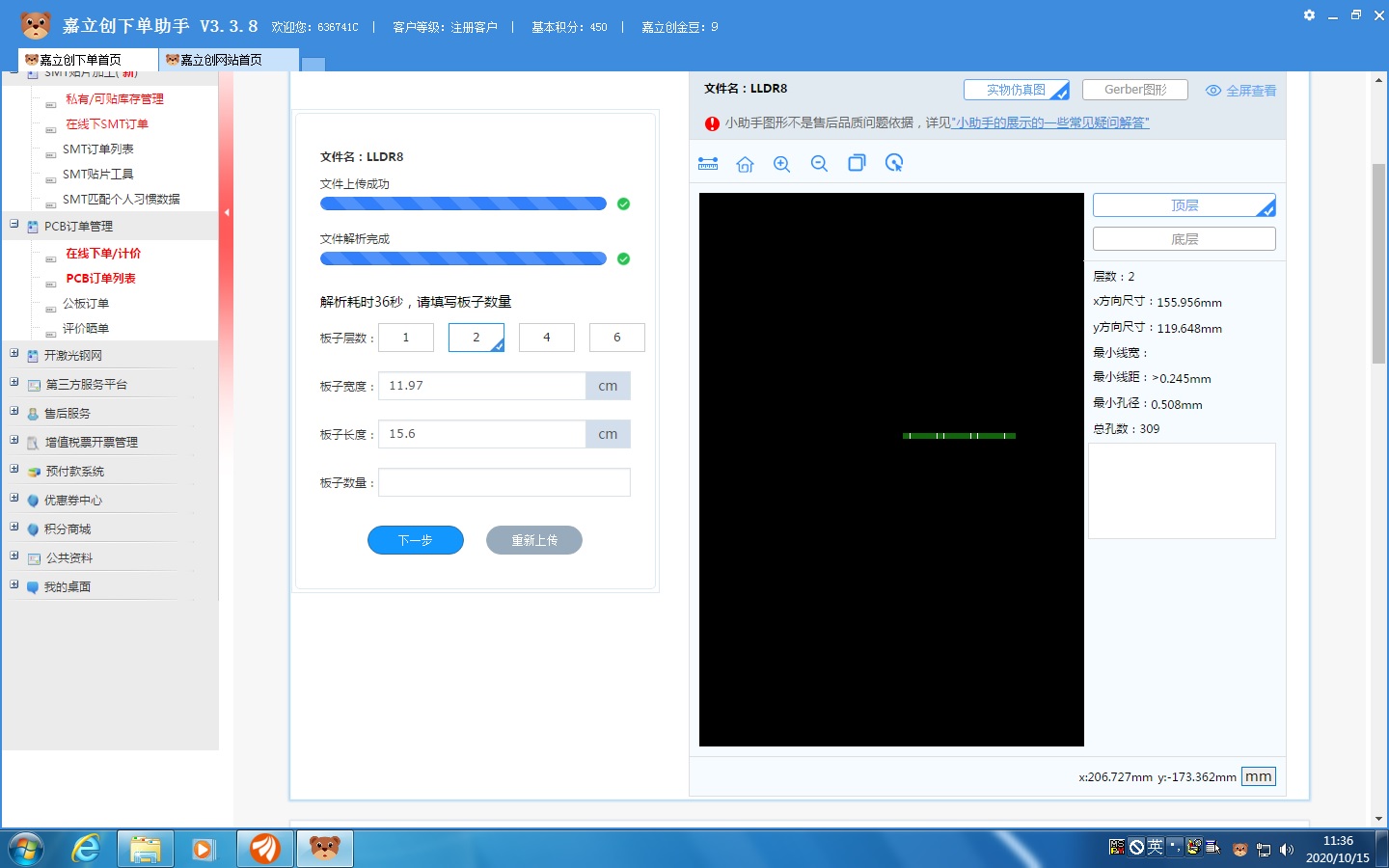1389x868 pixels.
Task: Click 全屏查看 link
Action: coord(1251,91)
